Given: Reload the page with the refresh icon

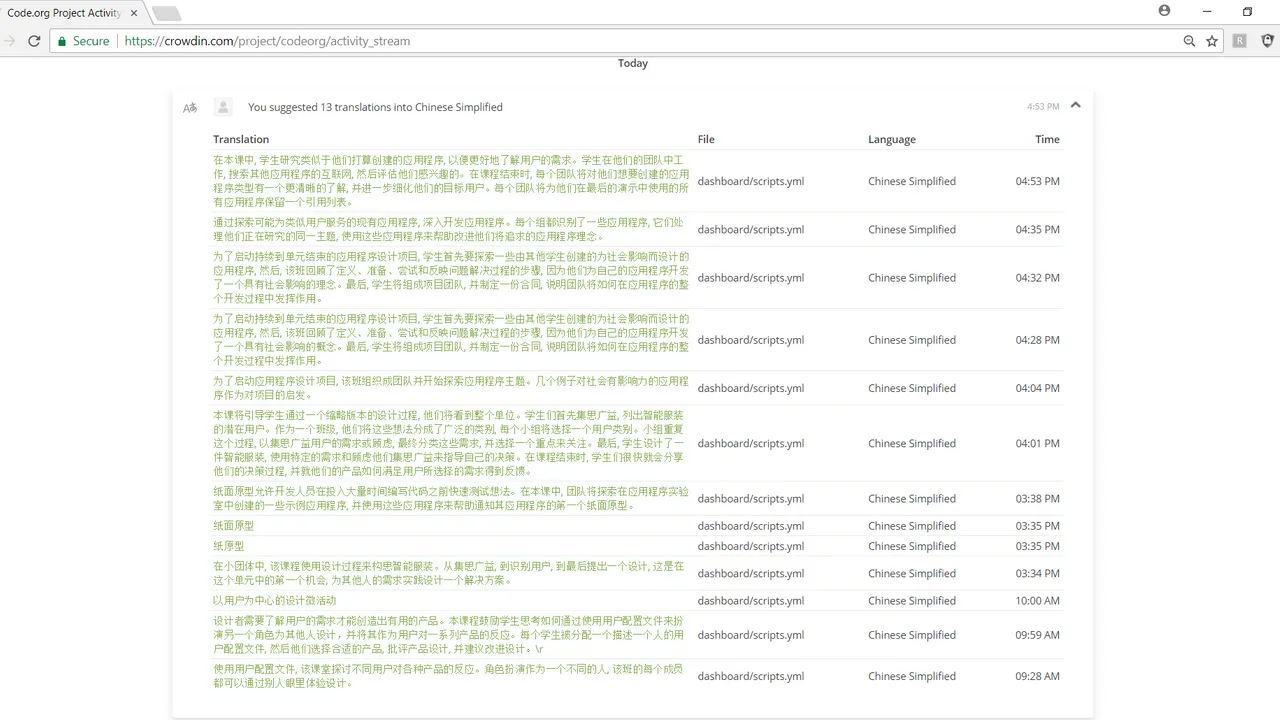Looking at the screenshot, I should tap(34, 41).
